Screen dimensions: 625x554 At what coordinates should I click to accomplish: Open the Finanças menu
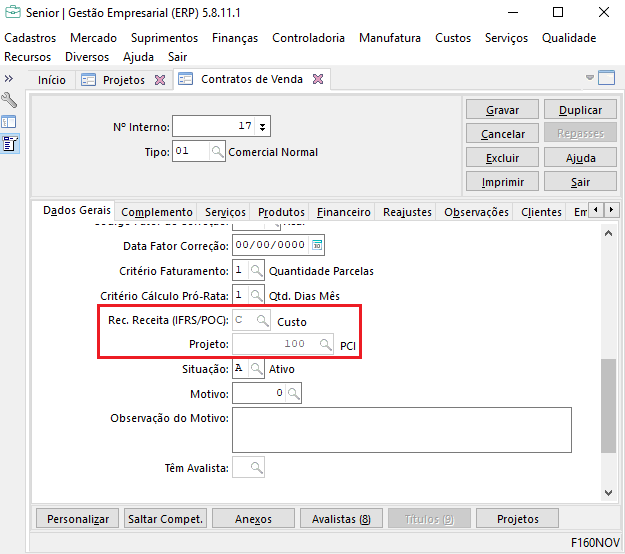(x=235, y=38)
